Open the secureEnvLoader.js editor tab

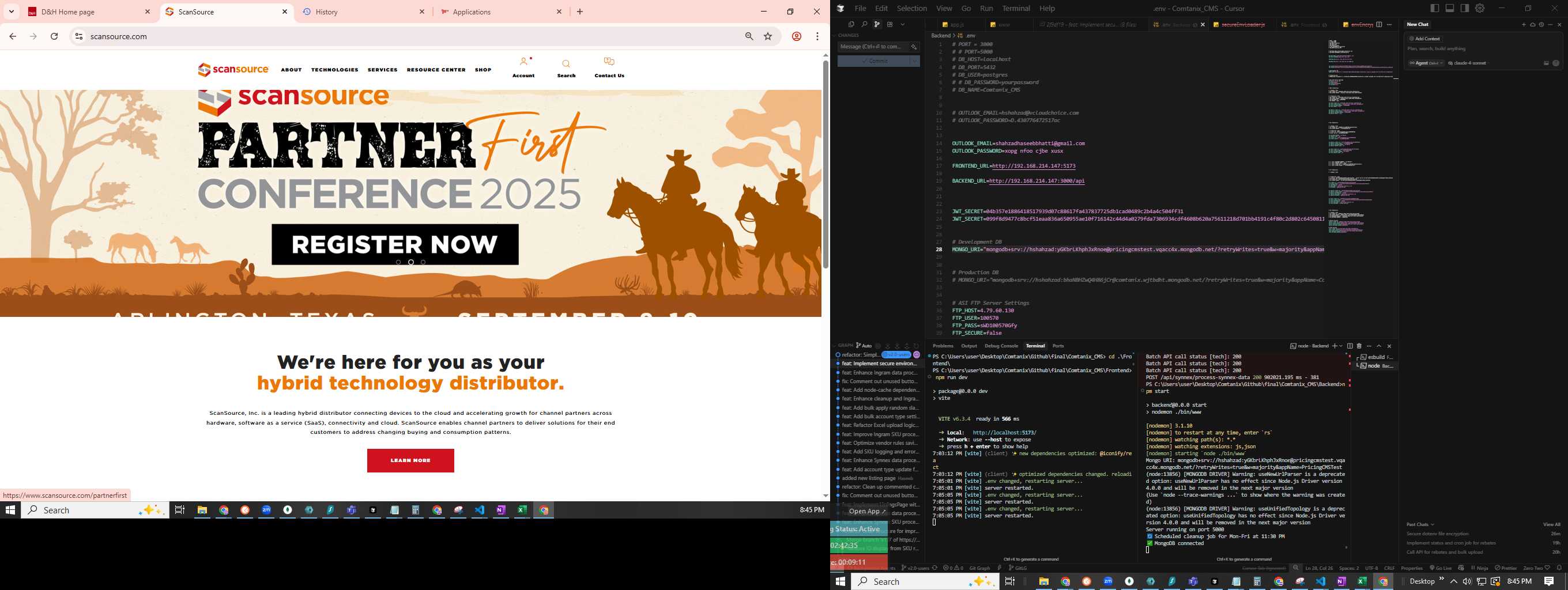pyautogui.click(x=1240, y=24)
